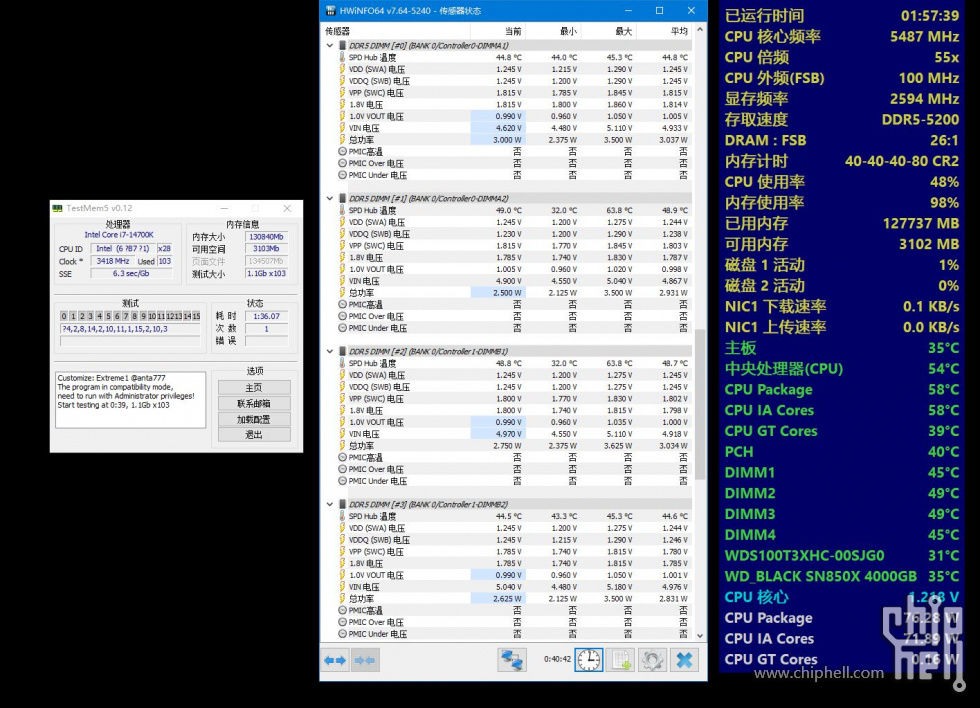Click lightning icon beside DIMM [#2] 1.0V VOUT 电压

click(342, 422)
